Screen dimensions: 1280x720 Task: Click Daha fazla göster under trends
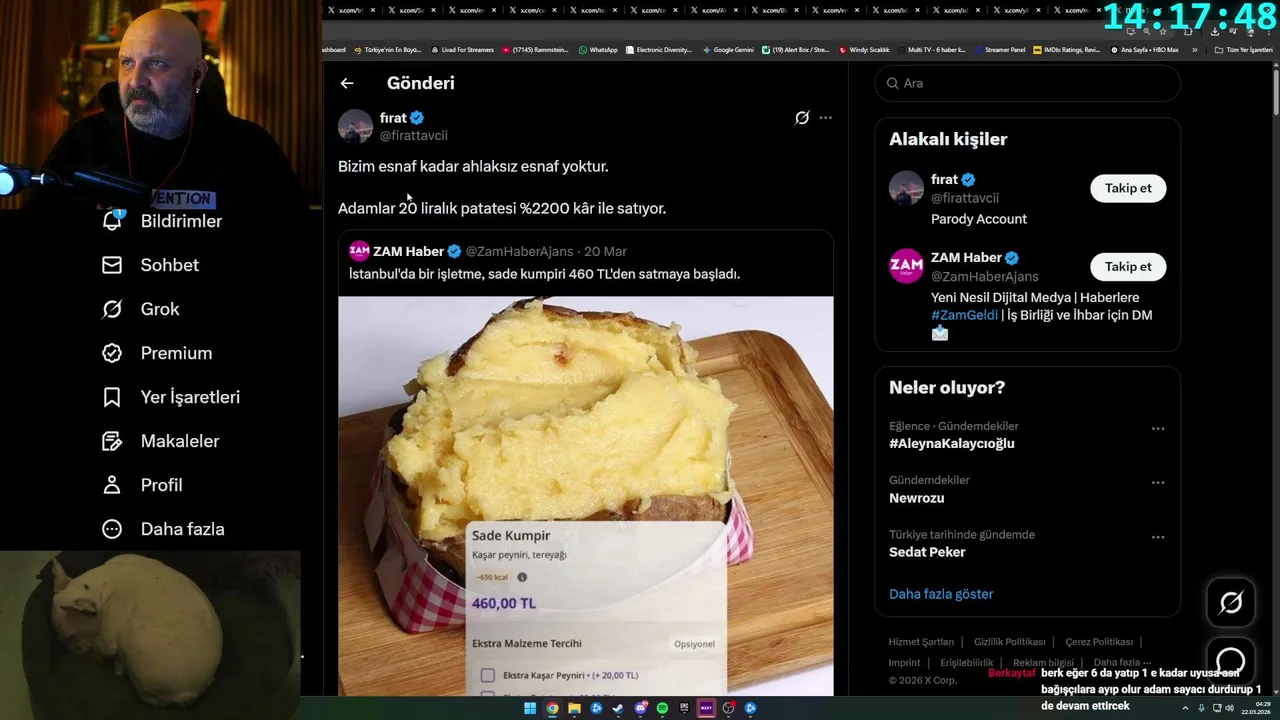coord(941,594)
